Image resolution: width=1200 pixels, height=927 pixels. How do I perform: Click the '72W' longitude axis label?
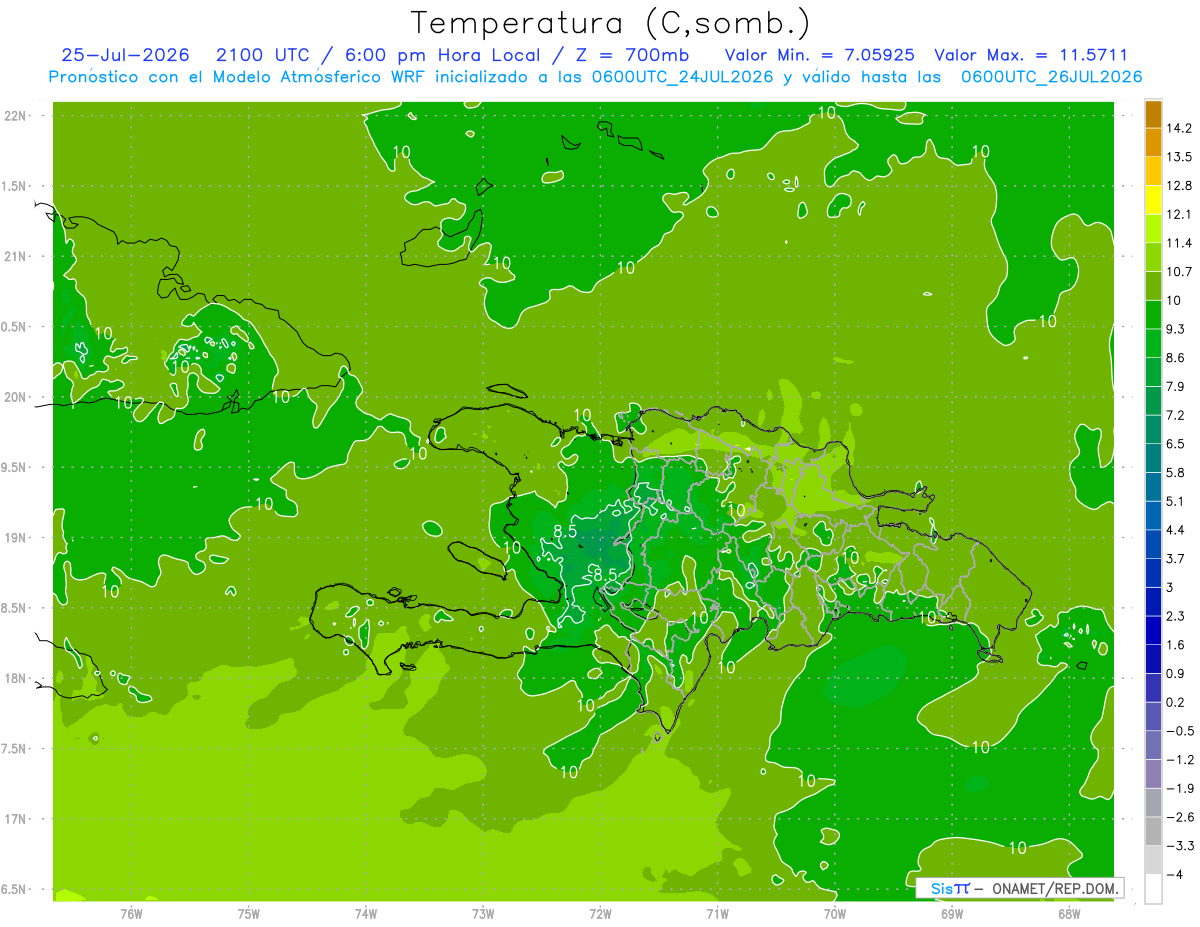pyautogui.click(x=600, y=913)
